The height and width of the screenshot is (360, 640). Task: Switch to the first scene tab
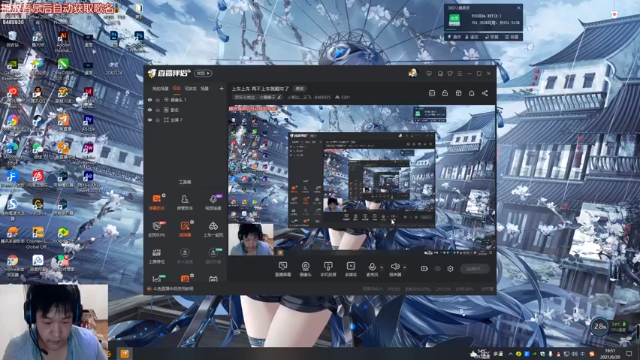(160, 89)
